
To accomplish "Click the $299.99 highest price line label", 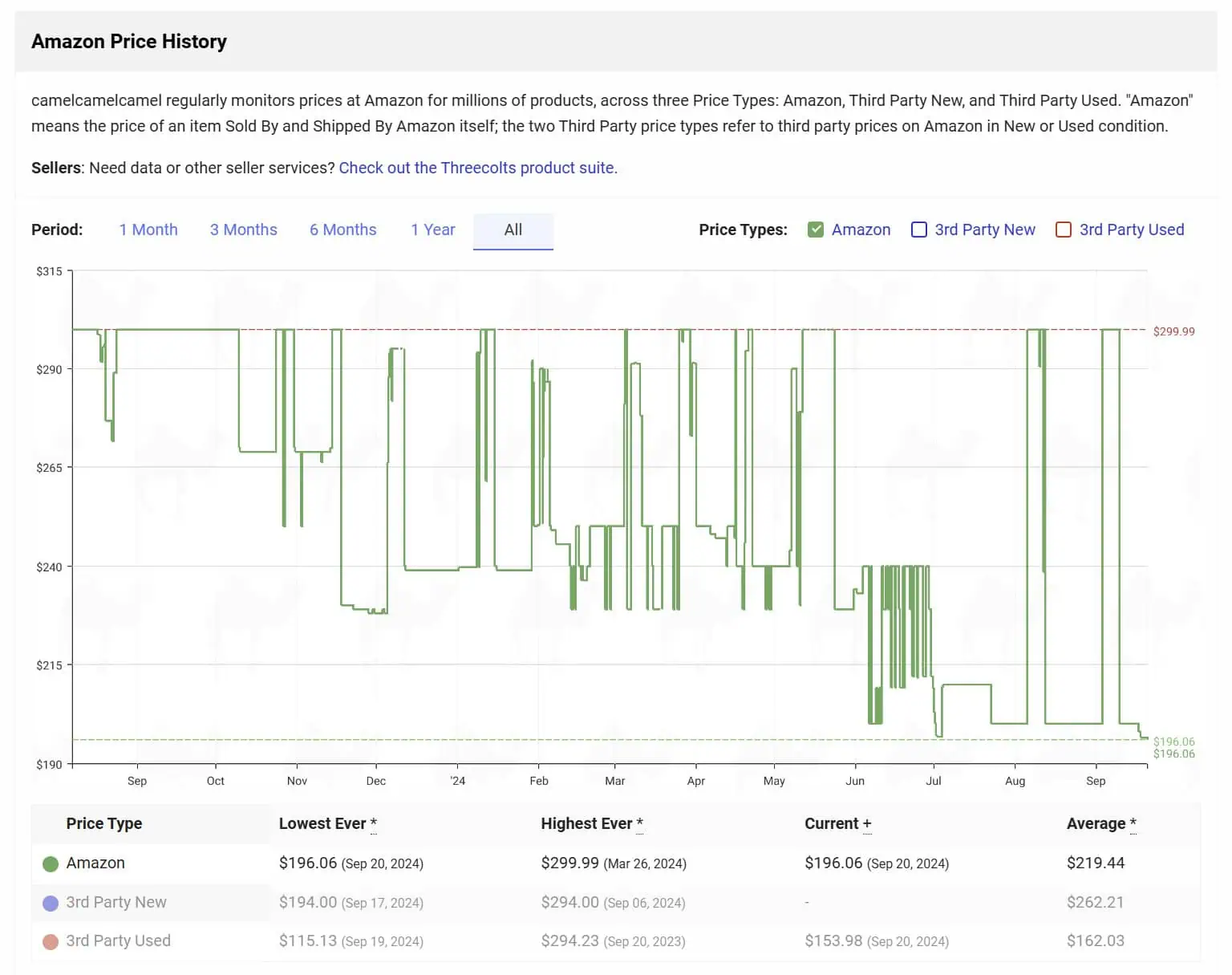I will pos(1173,331).
